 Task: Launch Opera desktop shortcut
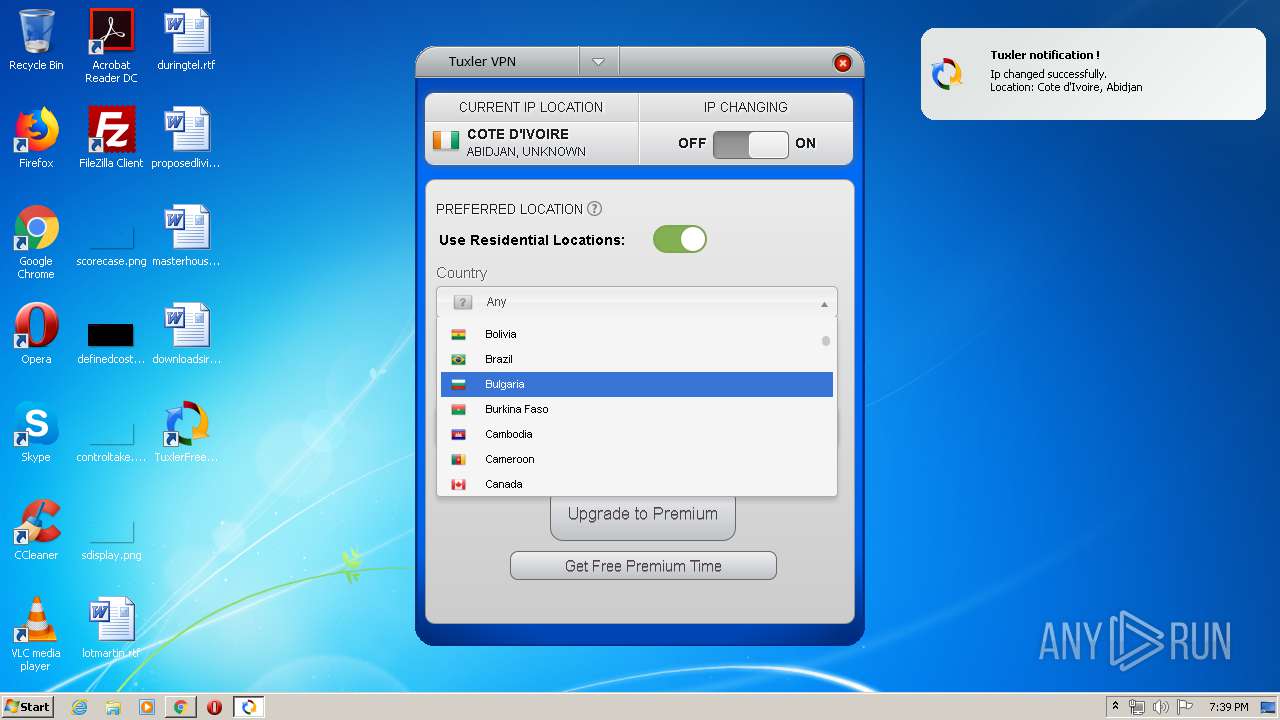(x=36, y=334)
